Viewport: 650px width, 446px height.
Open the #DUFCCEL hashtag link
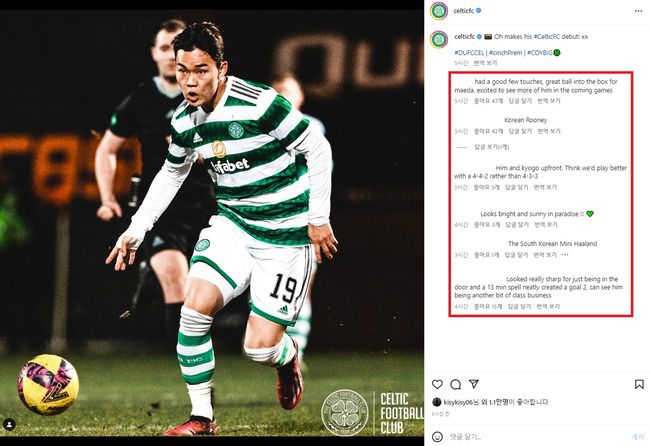(x=469, y=53)
